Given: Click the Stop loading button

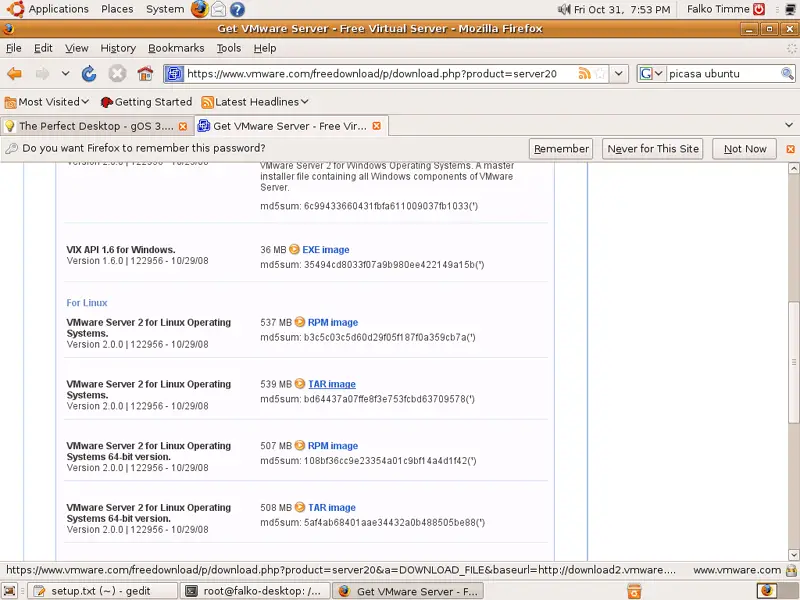Looking at the screenshot, I should (117, 73).
